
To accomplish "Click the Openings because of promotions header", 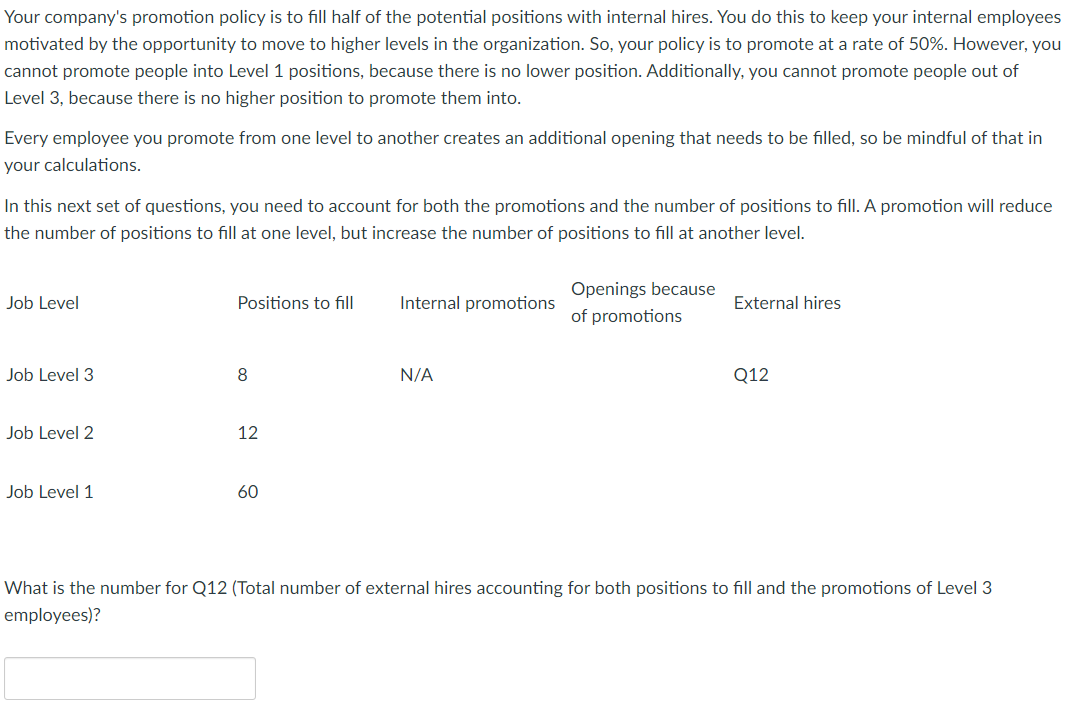I will (x=643, y=302).
